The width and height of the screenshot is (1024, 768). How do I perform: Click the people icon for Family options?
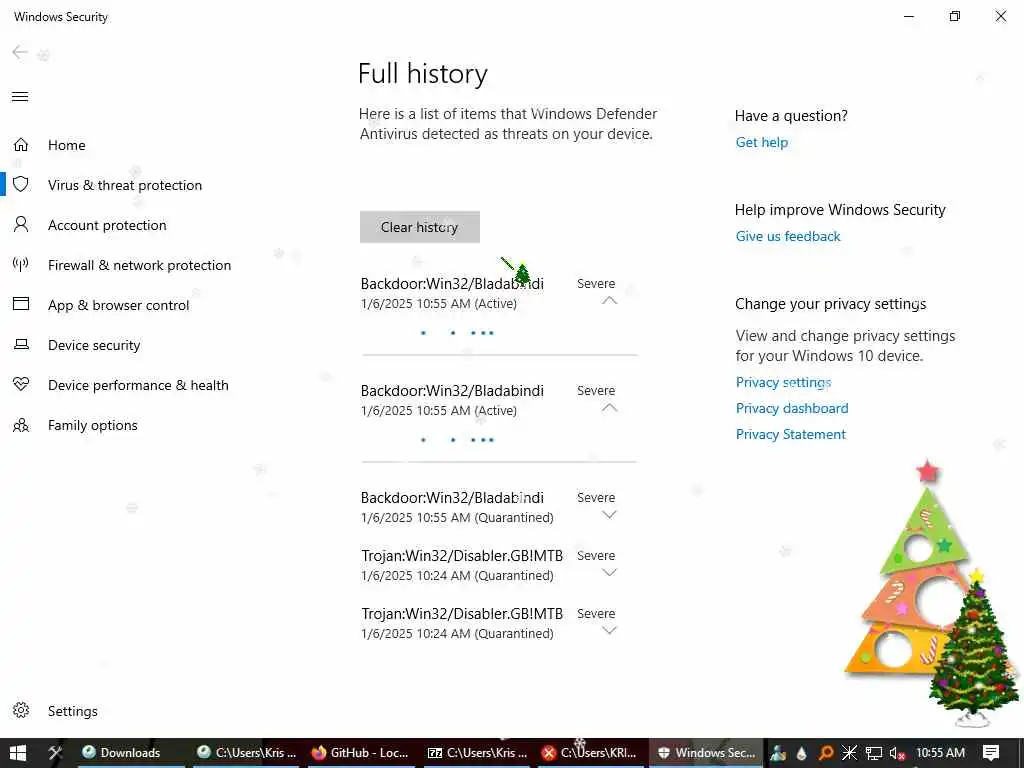pyautogui.click(x=21, y=425)
